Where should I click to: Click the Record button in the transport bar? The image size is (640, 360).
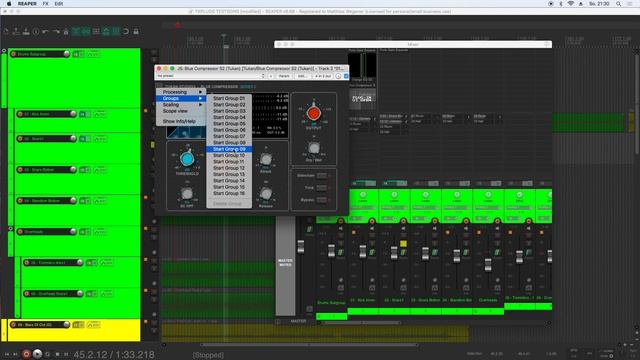[26, 354]
